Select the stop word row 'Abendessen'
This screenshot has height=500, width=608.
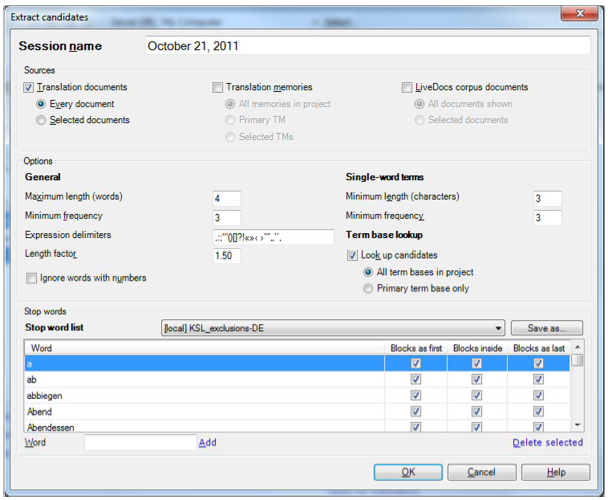tap(297, 426)
